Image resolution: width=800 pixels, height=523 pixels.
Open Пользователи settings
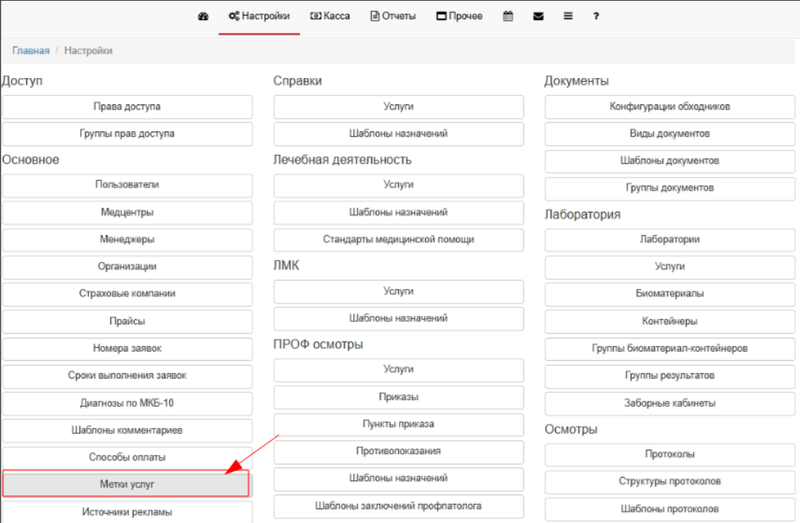pyautogui.click(x=127, y=185)
